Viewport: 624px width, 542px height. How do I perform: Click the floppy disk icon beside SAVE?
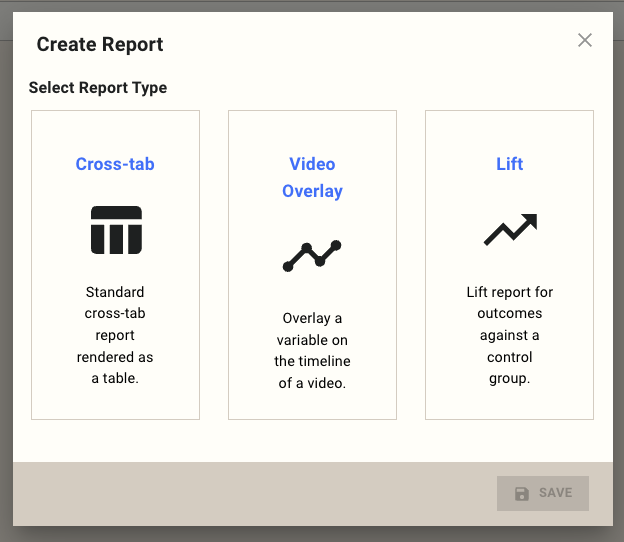(x=521, y=493)
